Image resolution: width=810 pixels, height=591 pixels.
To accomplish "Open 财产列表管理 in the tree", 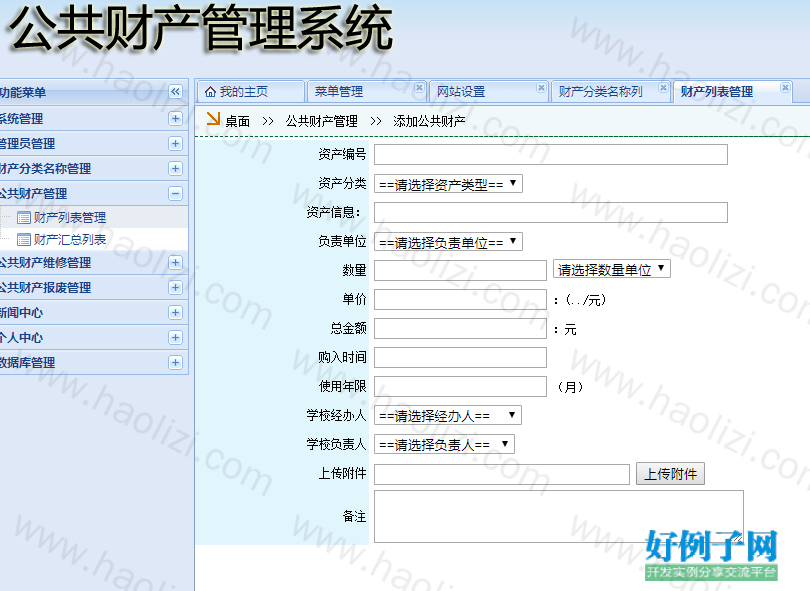I will tap(70, 217).
